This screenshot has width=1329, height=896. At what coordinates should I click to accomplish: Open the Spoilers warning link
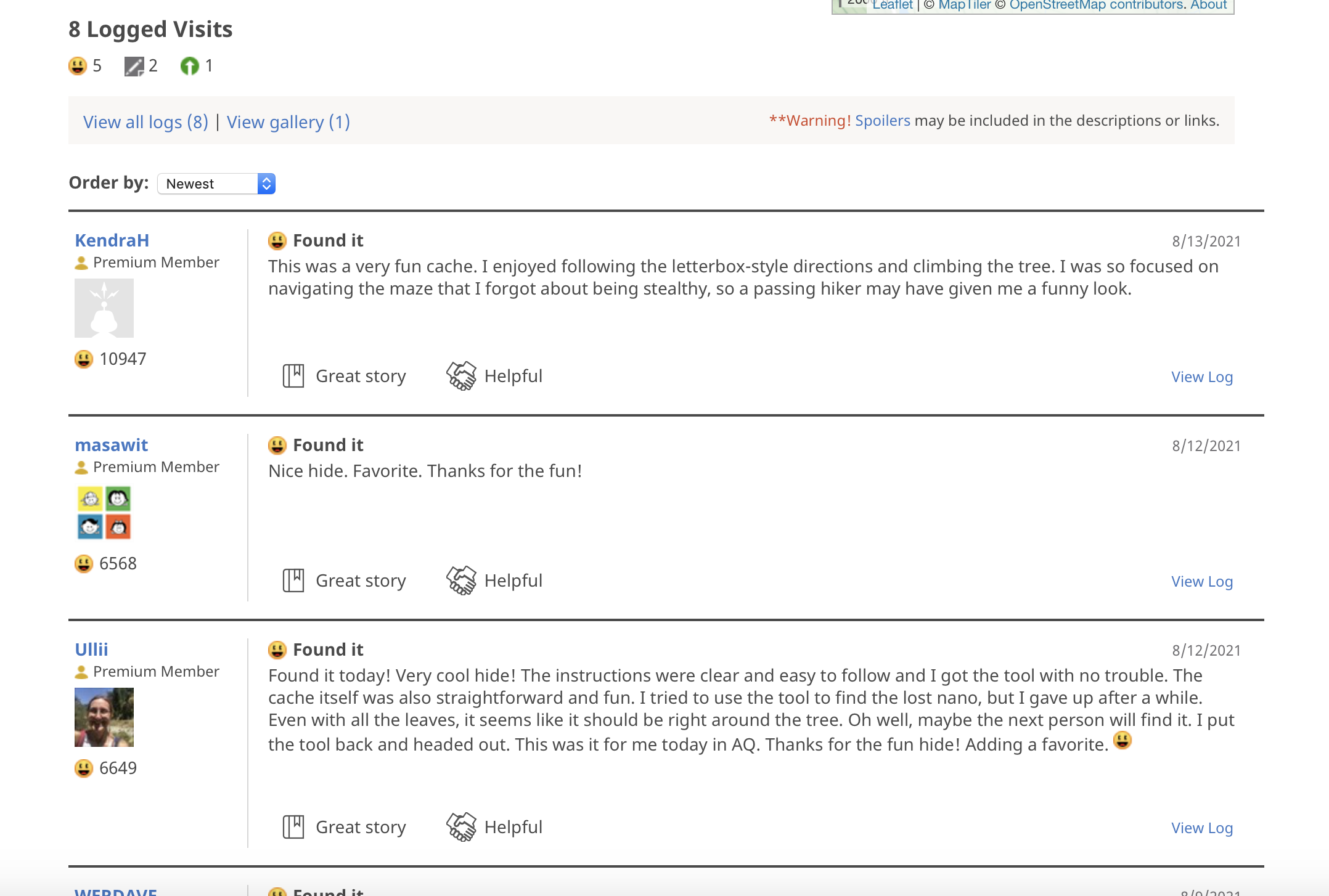tap(882, 121)
